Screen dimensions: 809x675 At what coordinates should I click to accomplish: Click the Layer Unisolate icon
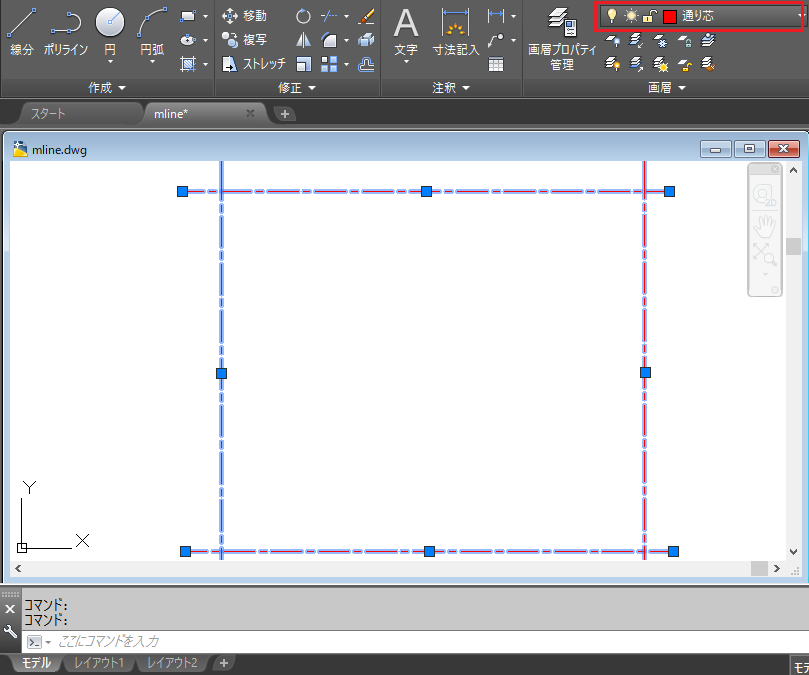[x=636, y=64]
